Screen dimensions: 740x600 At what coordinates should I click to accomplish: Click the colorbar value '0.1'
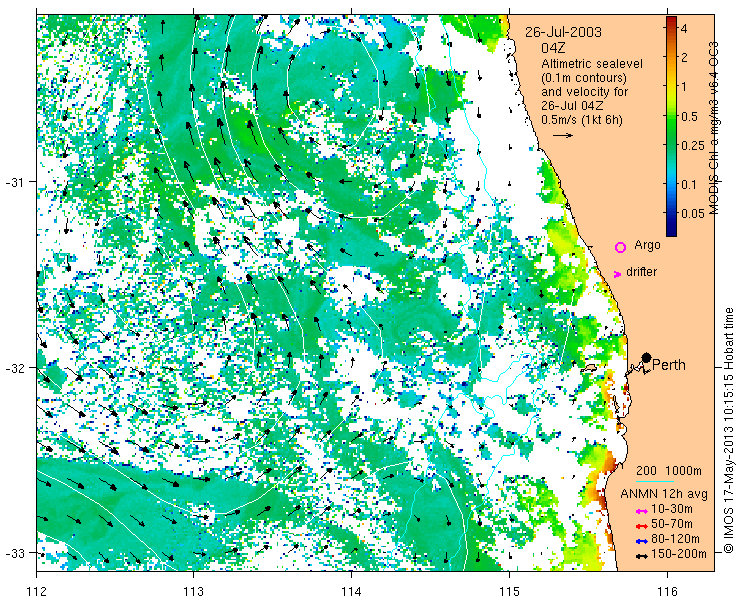click(689, 184)
